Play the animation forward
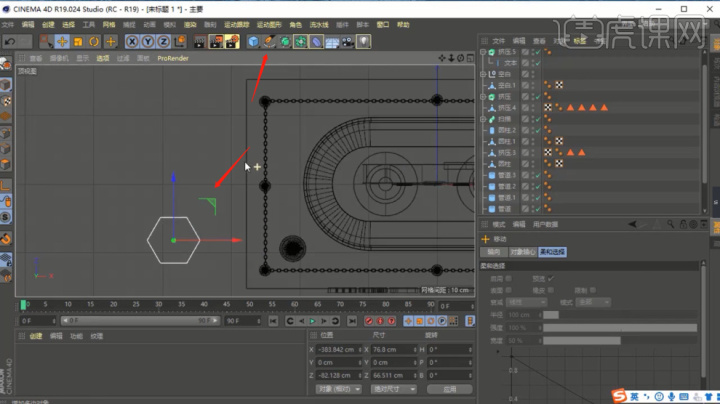The width and height of the screenshot is (720, 404). pos(312,321)
